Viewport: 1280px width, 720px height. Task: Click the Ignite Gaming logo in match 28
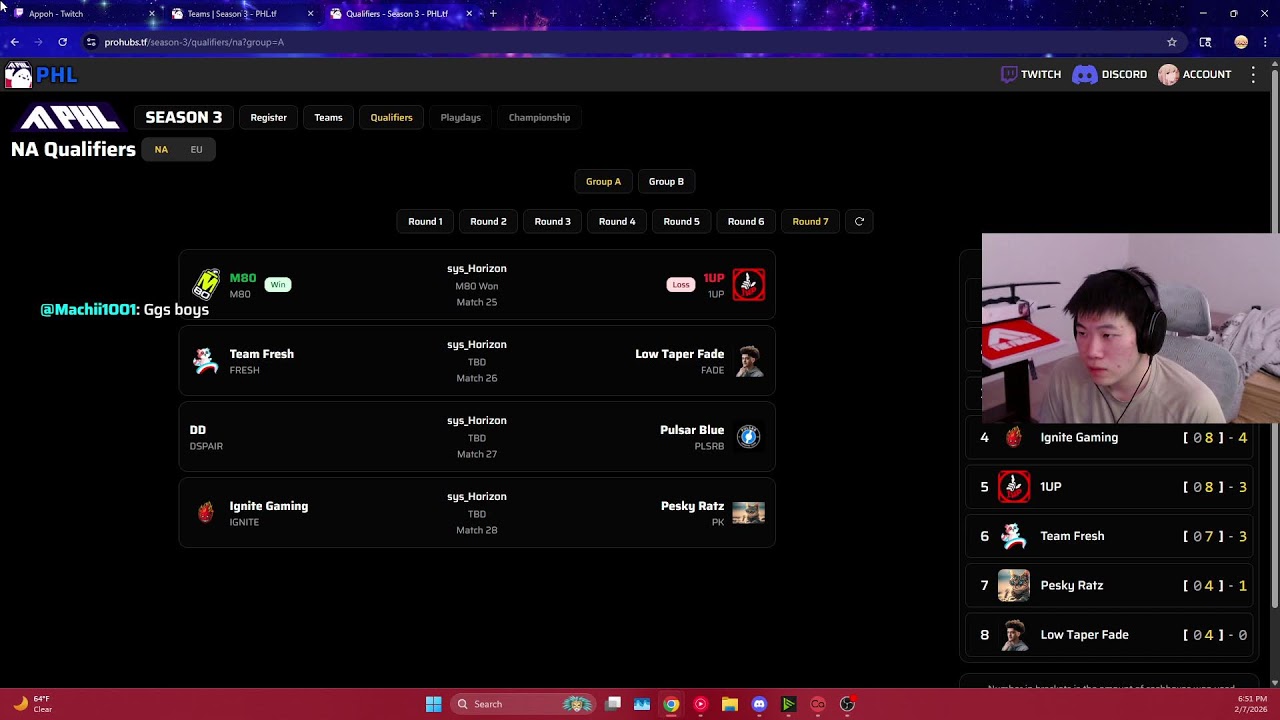[205, 513]
